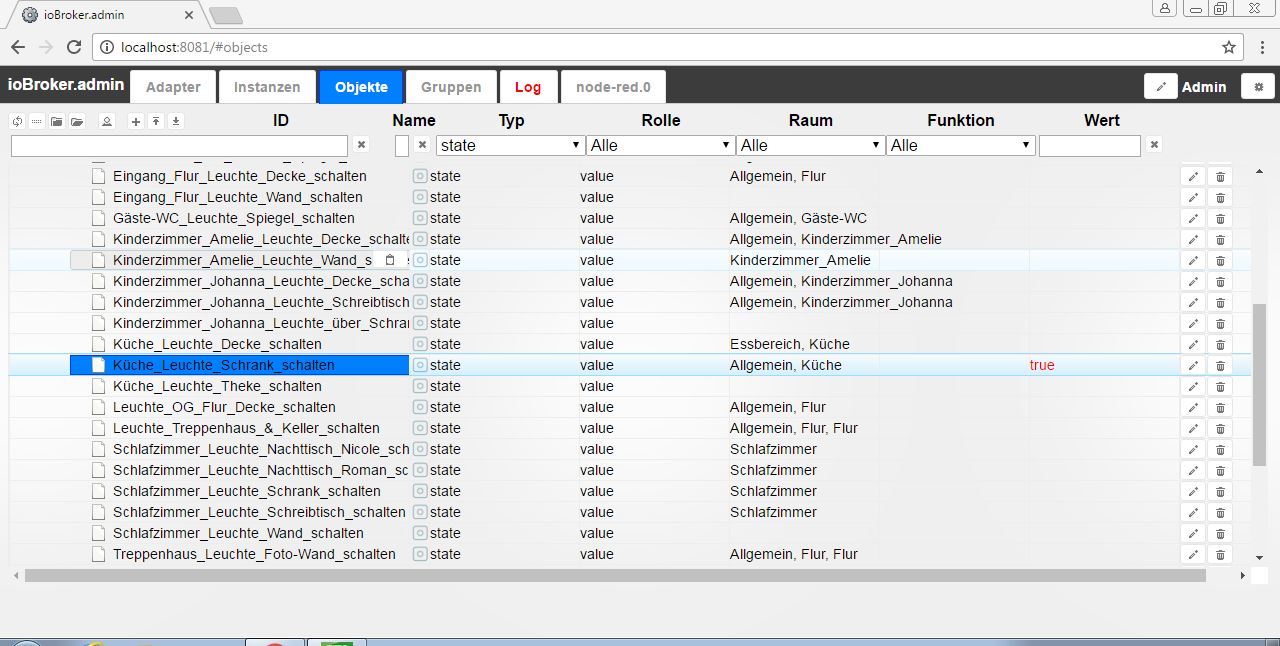Open the Typ filter dropdown showing state

coord(510,146)
